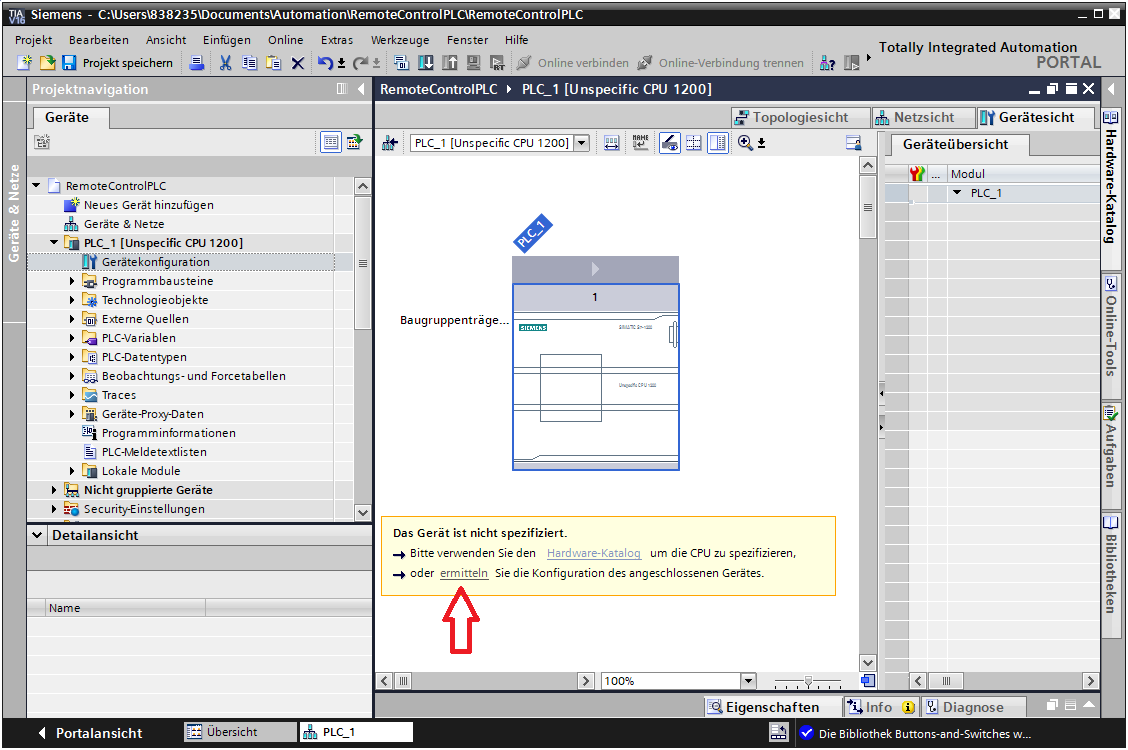Screen dimensions: 1128x750
Task: Click the show module labels icon
Action: (x=611, y=142)
